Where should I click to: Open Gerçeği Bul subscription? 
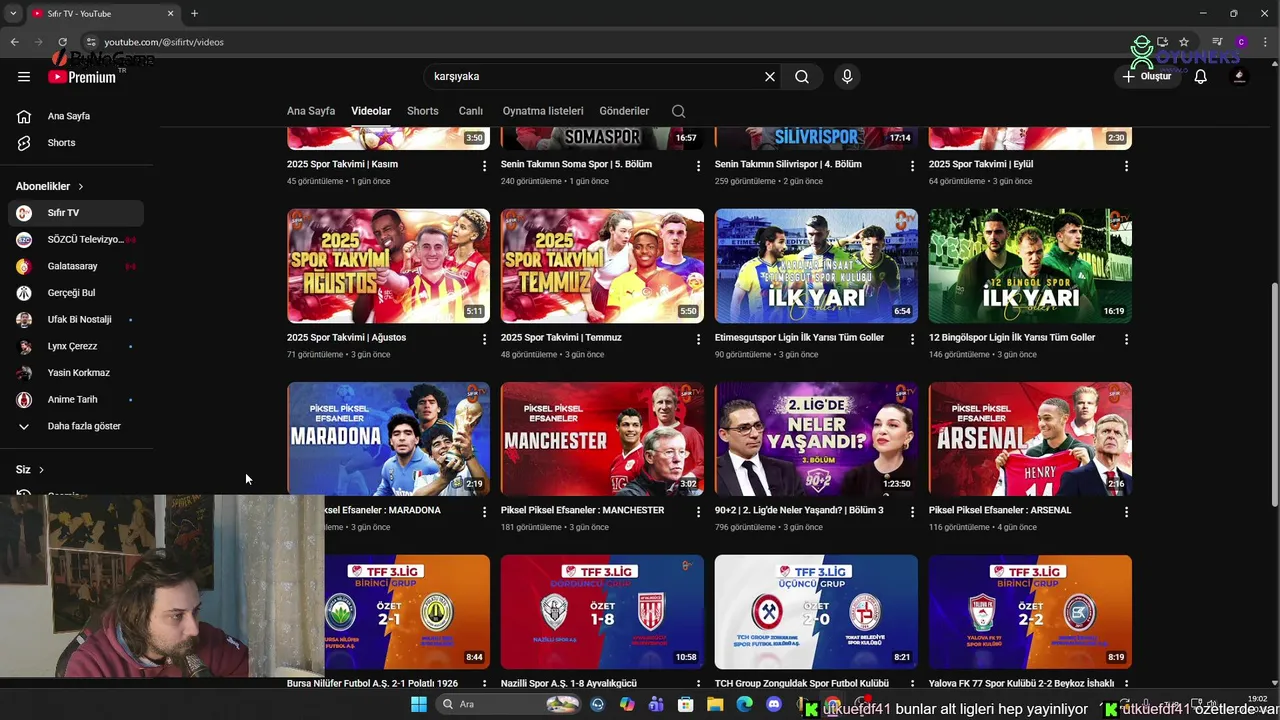[x=75, y=293]
